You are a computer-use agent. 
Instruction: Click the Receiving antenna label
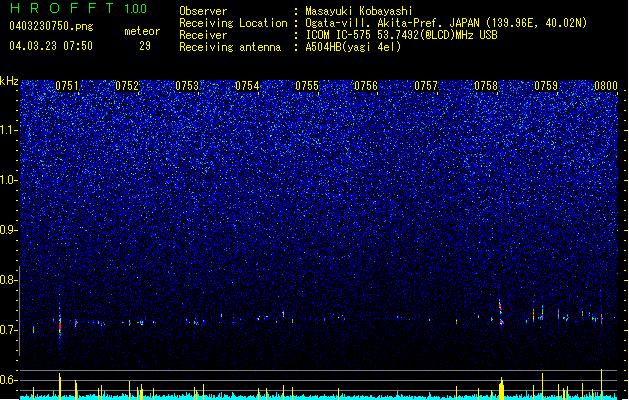pos(230,47)
